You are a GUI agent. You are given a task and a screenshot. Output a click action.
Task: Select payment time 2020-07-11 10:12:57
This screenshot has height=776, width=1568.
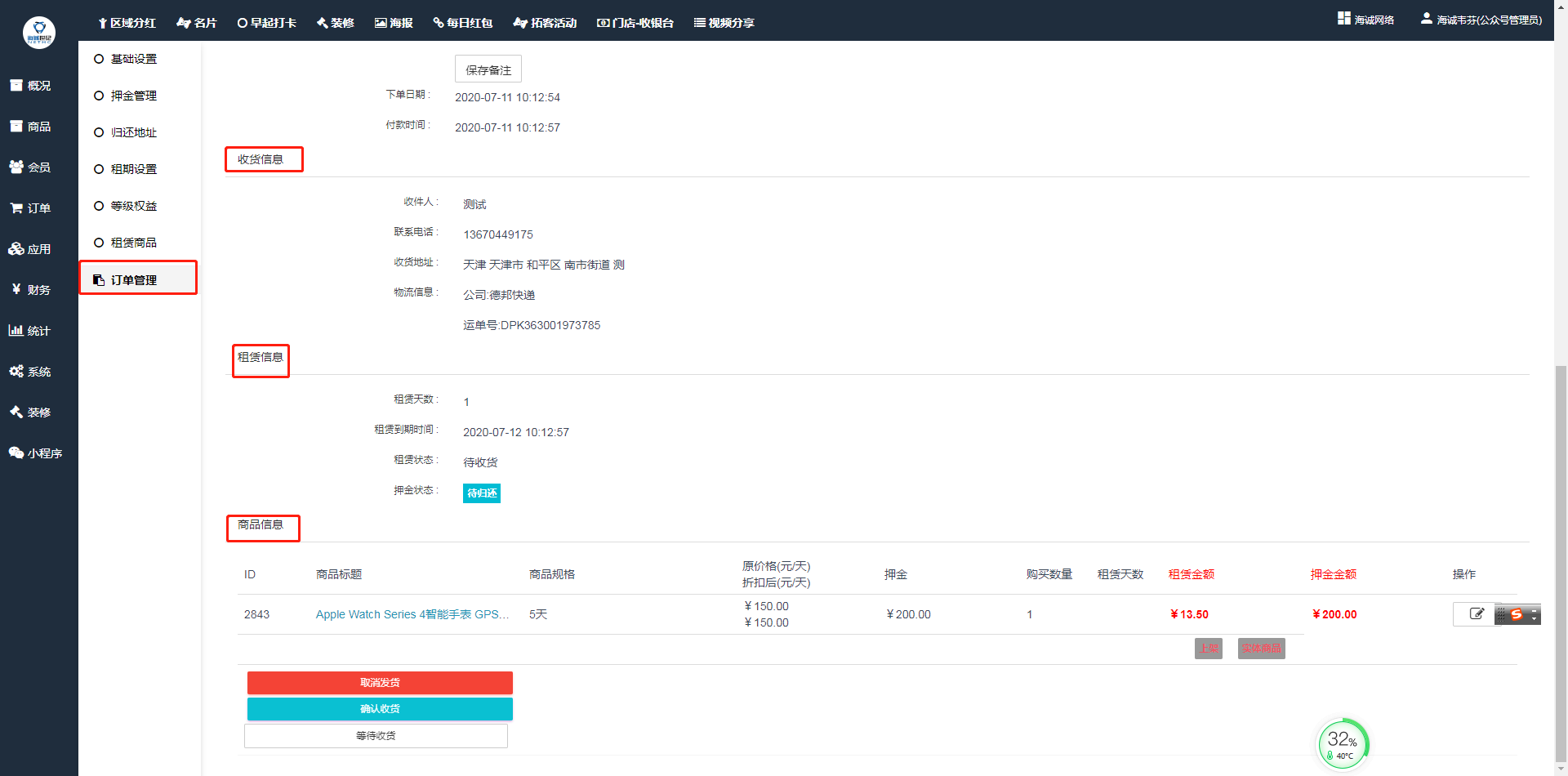coord(507,127)
